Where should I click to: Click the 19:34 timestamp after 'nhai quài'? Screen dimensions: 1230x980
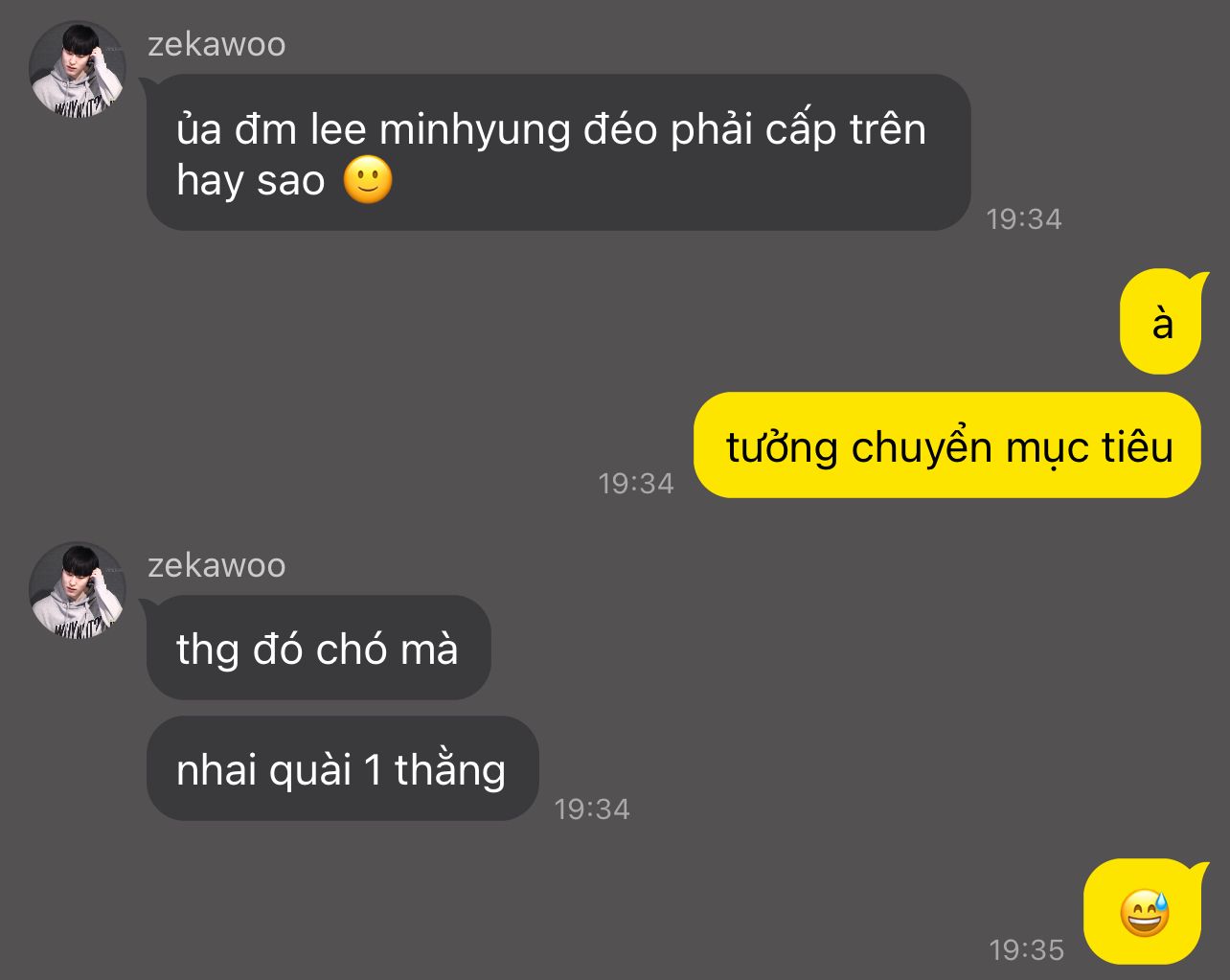click(592, 809)
